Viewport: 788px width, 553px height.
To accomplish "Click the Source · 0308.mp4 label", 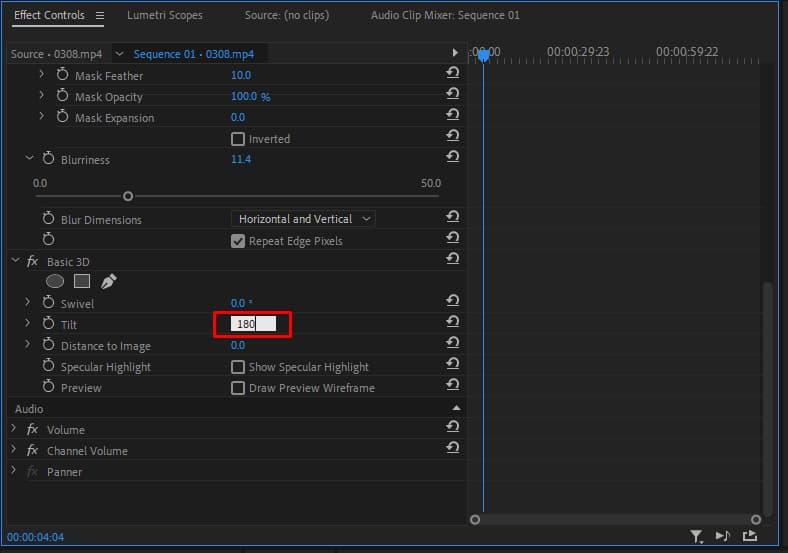I will (56, 54).
